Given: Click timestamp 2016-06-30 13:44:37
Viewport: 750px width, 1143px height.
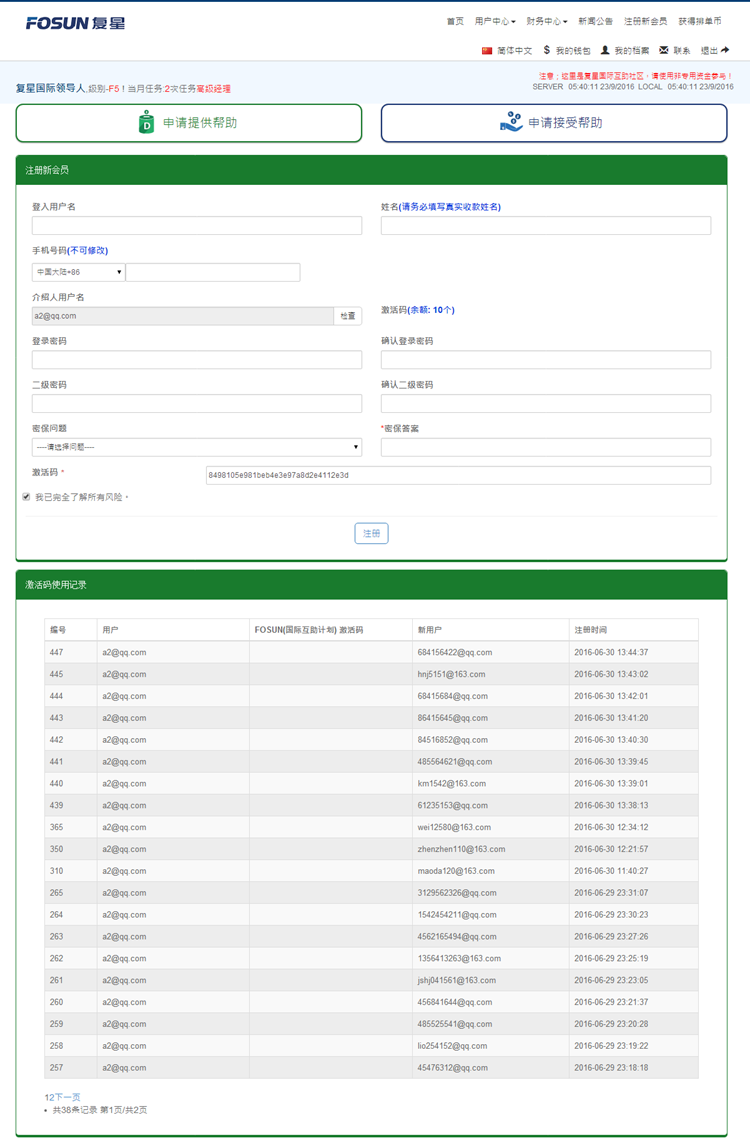Looking at the screenshot, I should tap(611, 652).
